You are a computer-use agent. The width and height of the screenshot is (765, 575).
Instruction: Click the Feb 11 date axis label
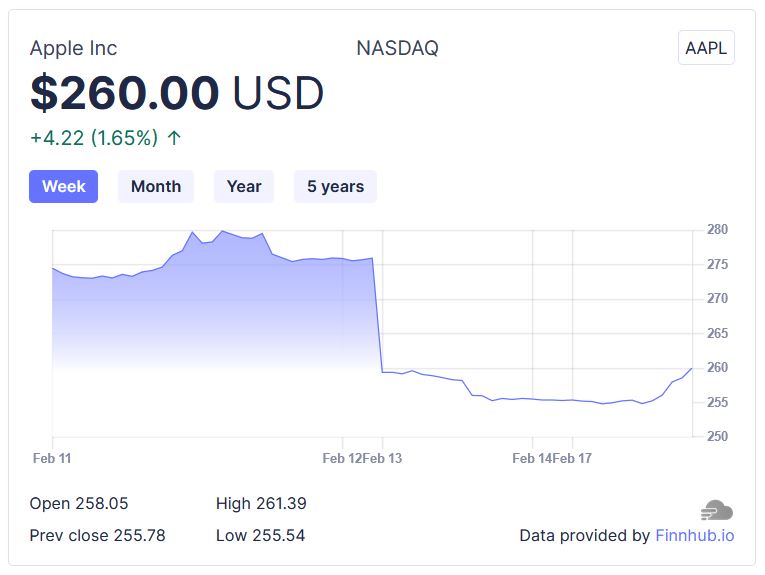(52, 458)
